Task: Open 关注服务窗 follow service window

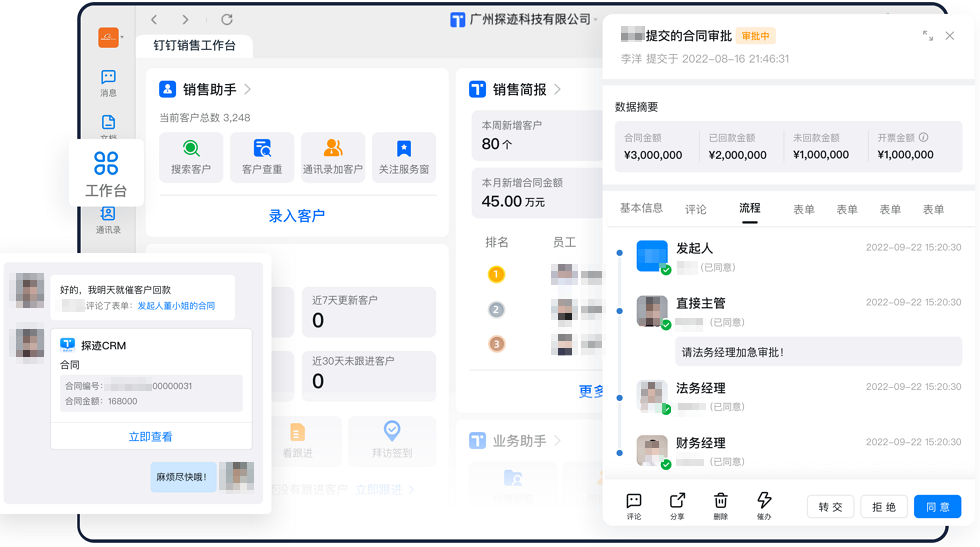Action: [404, 158]
